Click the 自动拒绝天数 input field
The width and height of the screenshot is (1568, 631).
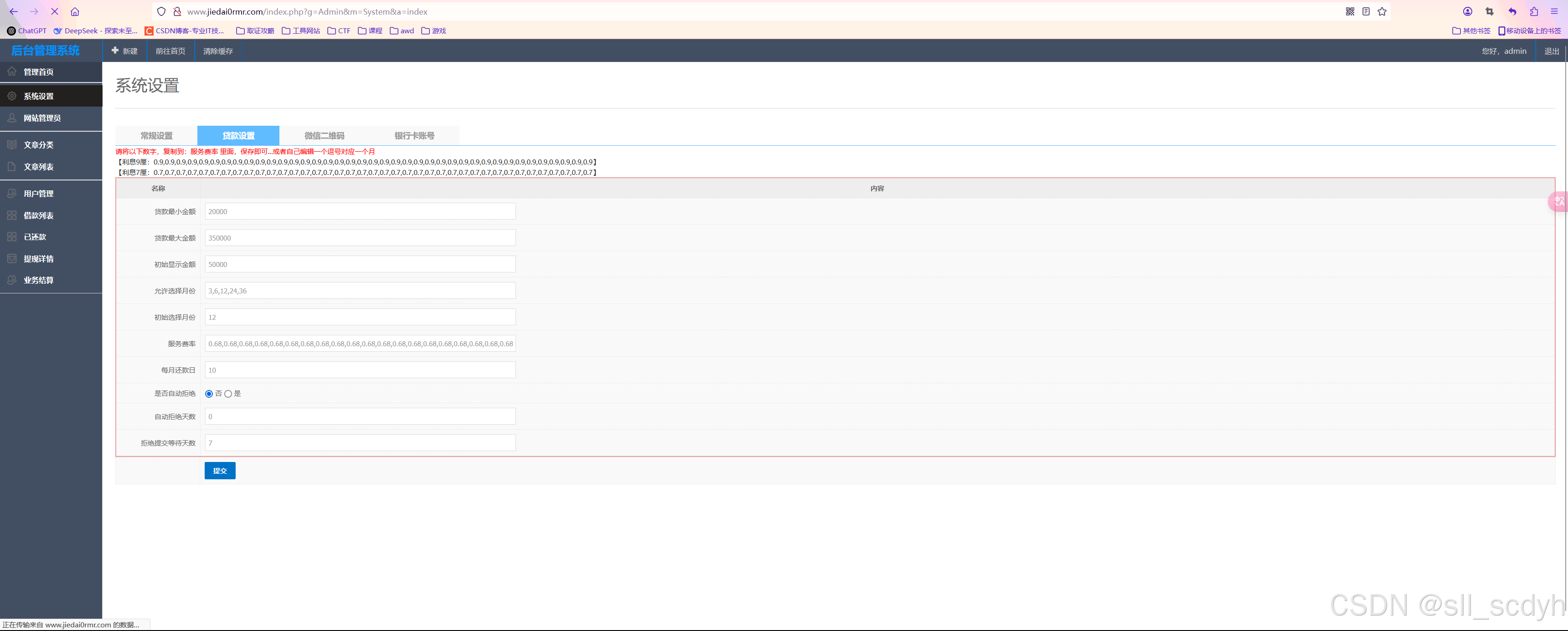click(x=361, y=416)
